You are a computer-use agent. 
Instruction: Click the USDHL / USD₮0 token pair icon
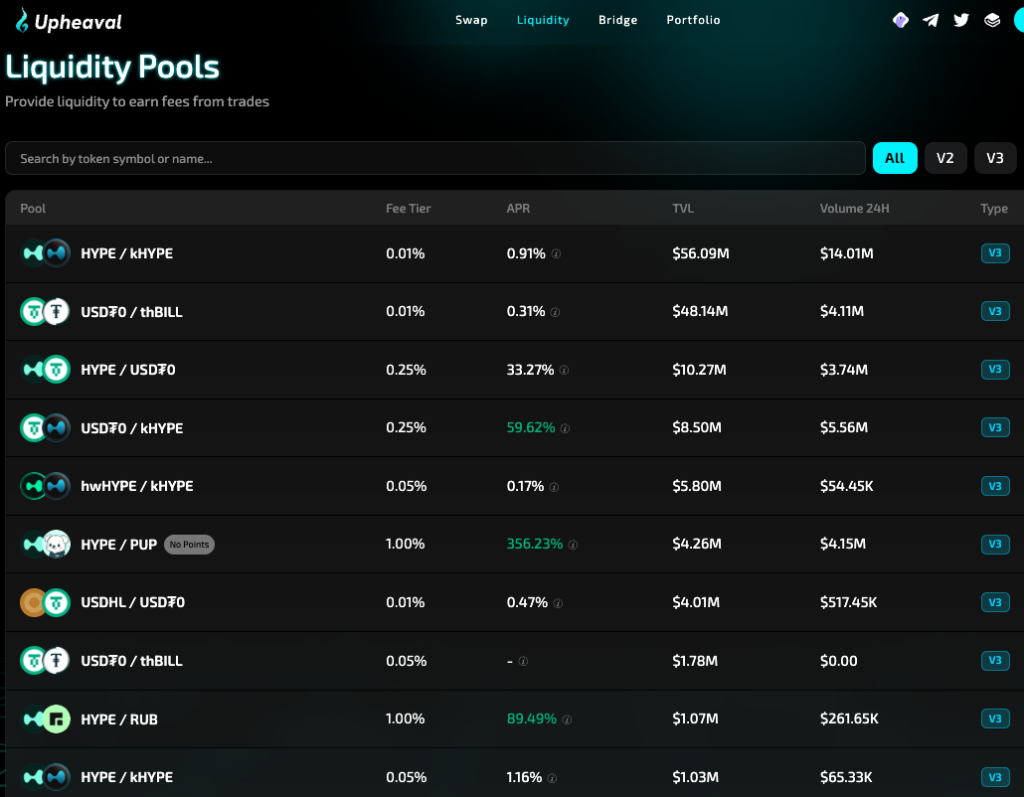click(x=45, y=602)
